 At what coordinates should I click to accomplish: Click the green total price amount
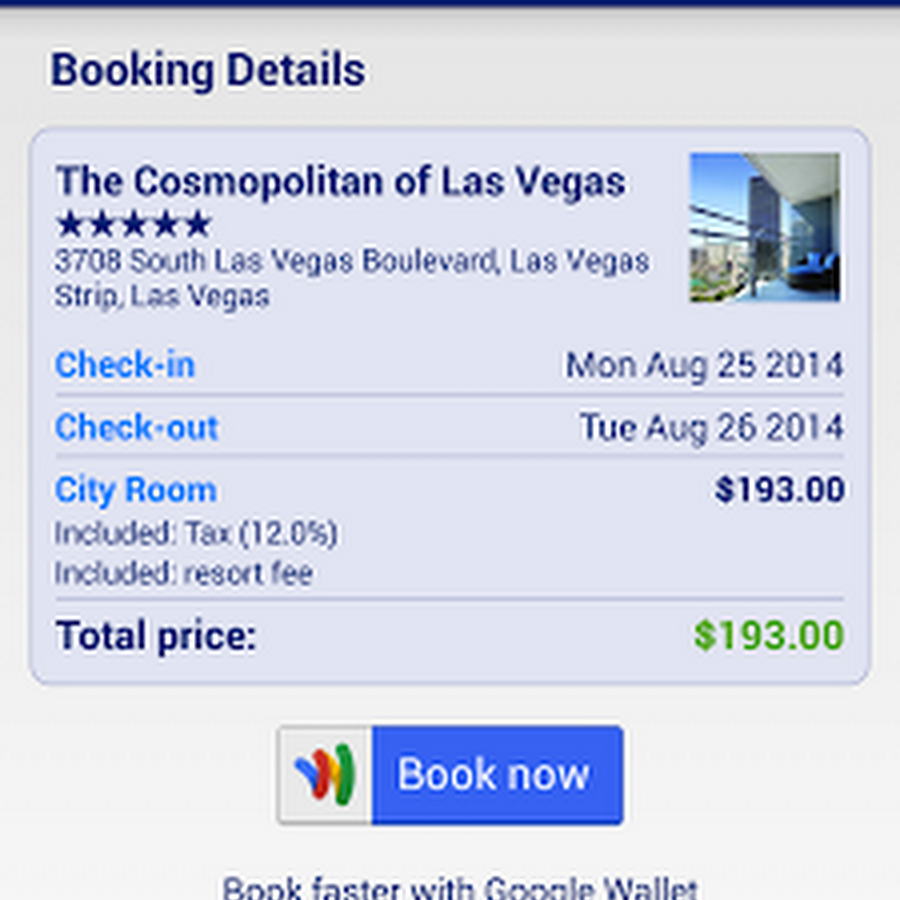(769, 636)
